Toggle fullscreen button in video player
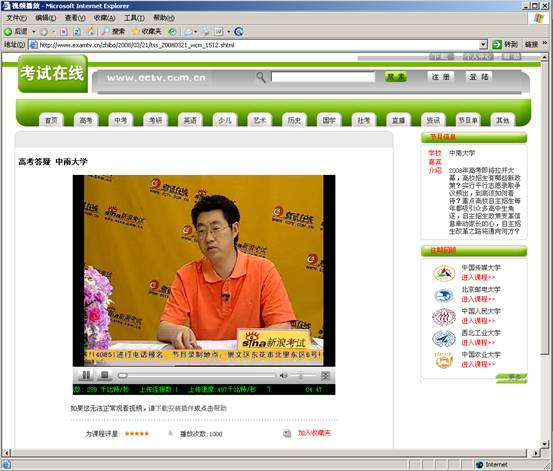 pyautogui.click(x=325, y=376)
